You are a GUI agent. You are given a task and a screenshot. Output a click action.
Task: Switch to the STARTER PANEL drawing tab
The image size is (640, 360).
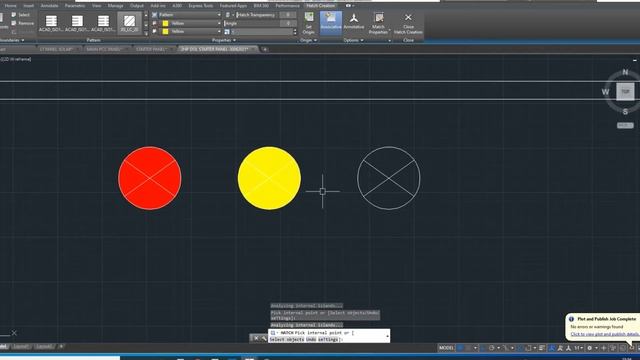[151, 49]
